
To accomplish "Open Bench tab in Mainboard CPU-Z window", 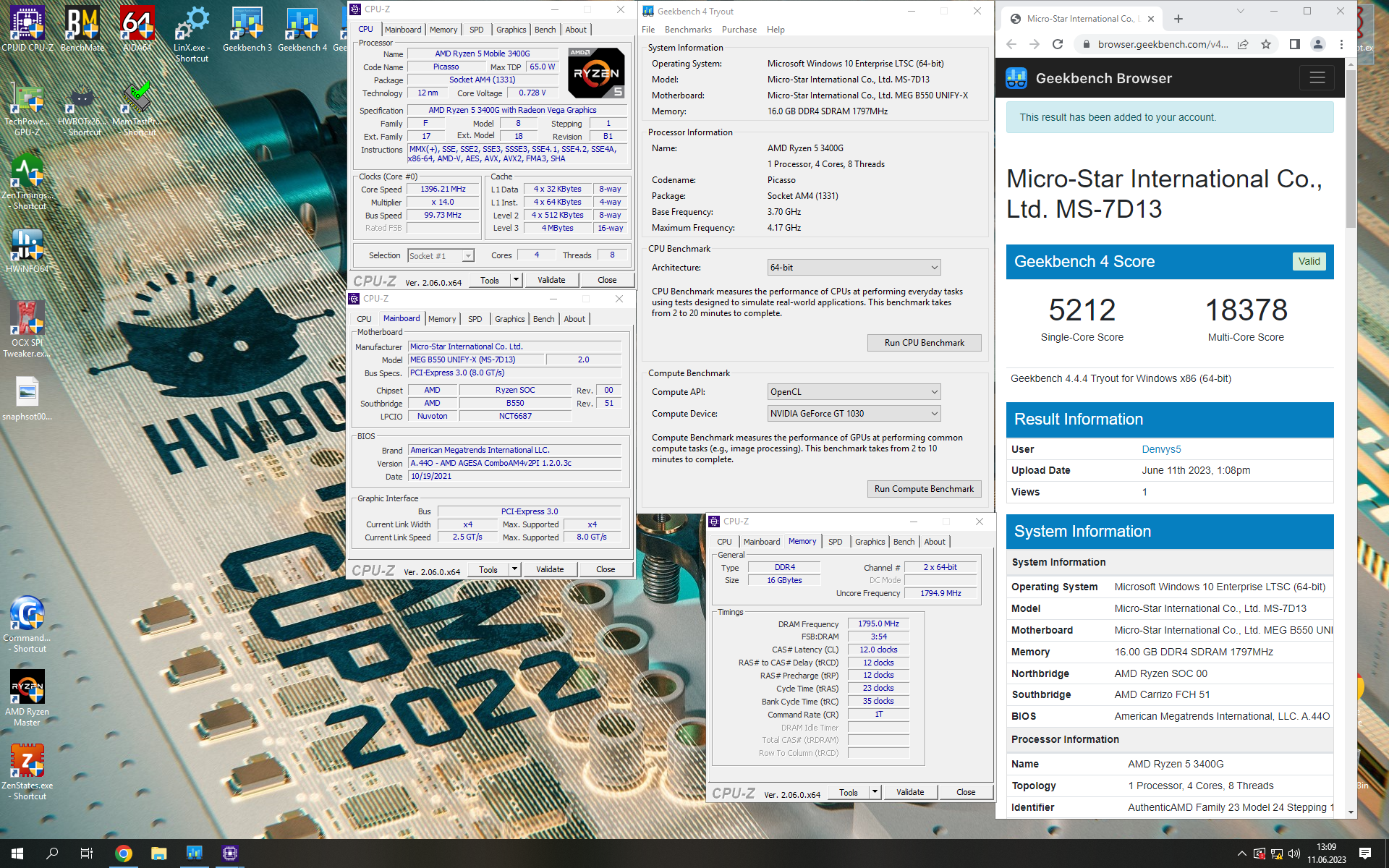I will click(x=544, y=319).
